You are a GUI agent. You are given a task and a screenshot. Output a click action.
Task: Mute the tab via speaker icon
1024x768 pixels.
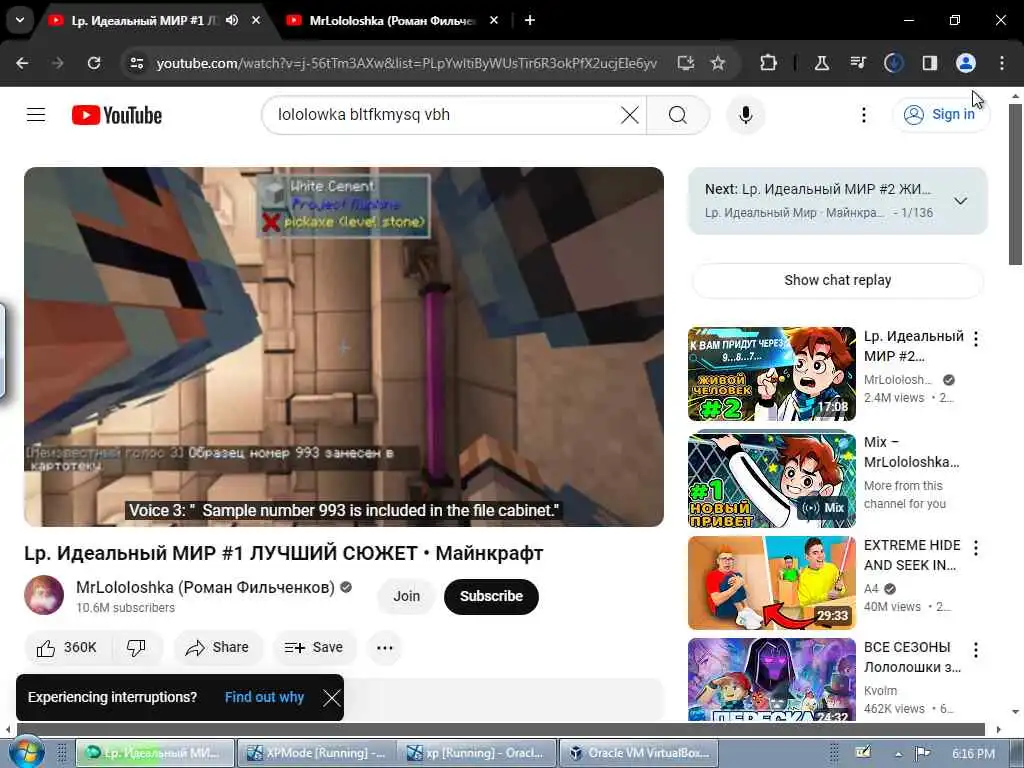coord(232,20)
